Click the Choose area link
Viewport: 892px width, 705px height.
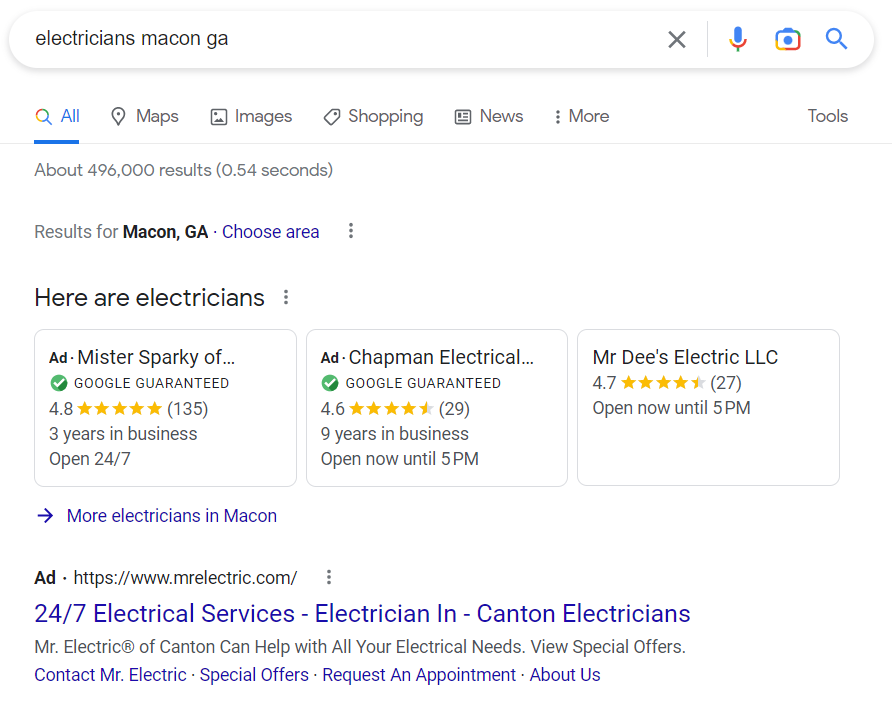(x=270, y=232)
